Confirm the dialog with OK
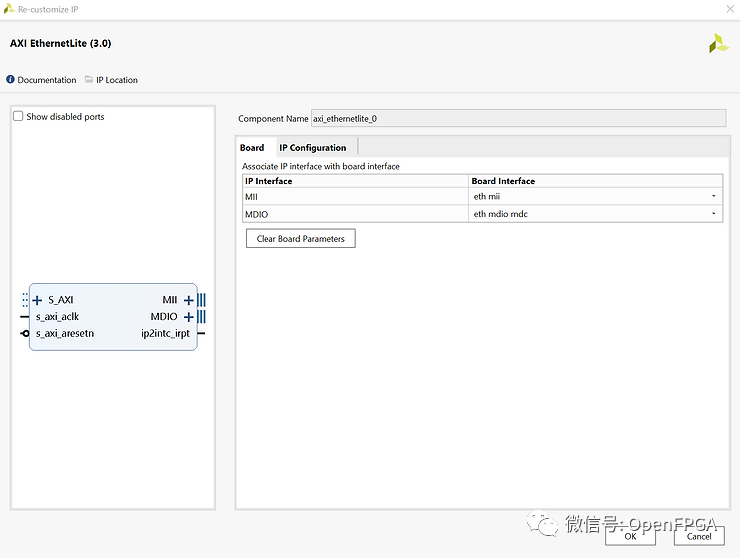The height and width of the screenshot is (558, 740). tap(630, 536)
